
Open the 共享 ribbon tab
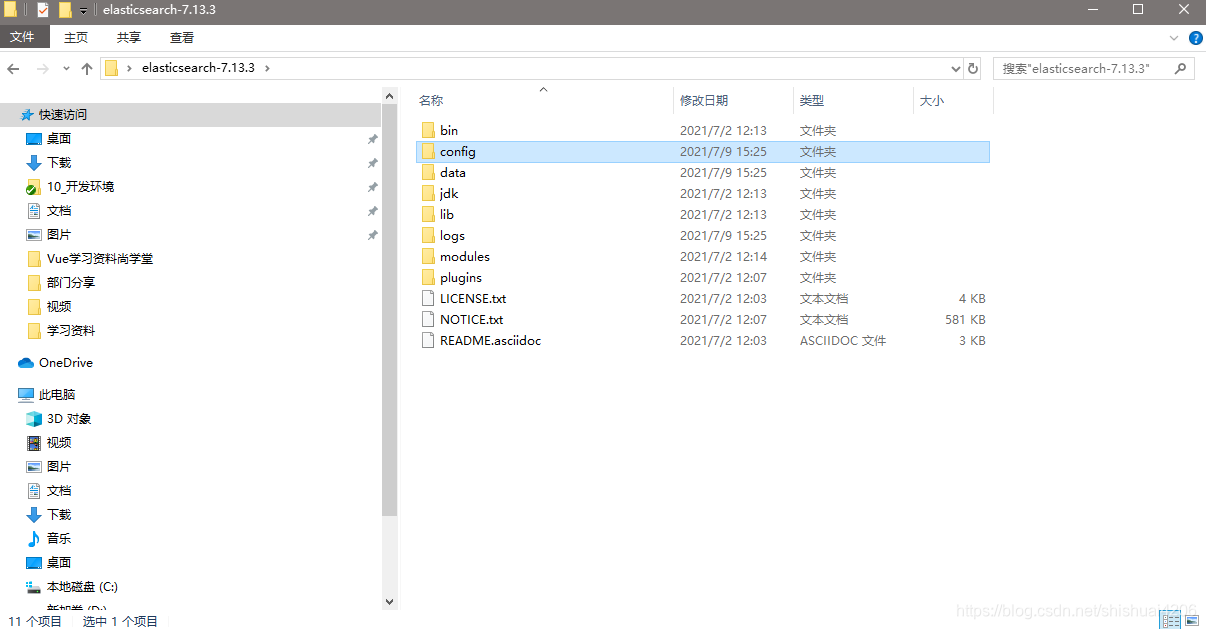click(x=129, y=37)
